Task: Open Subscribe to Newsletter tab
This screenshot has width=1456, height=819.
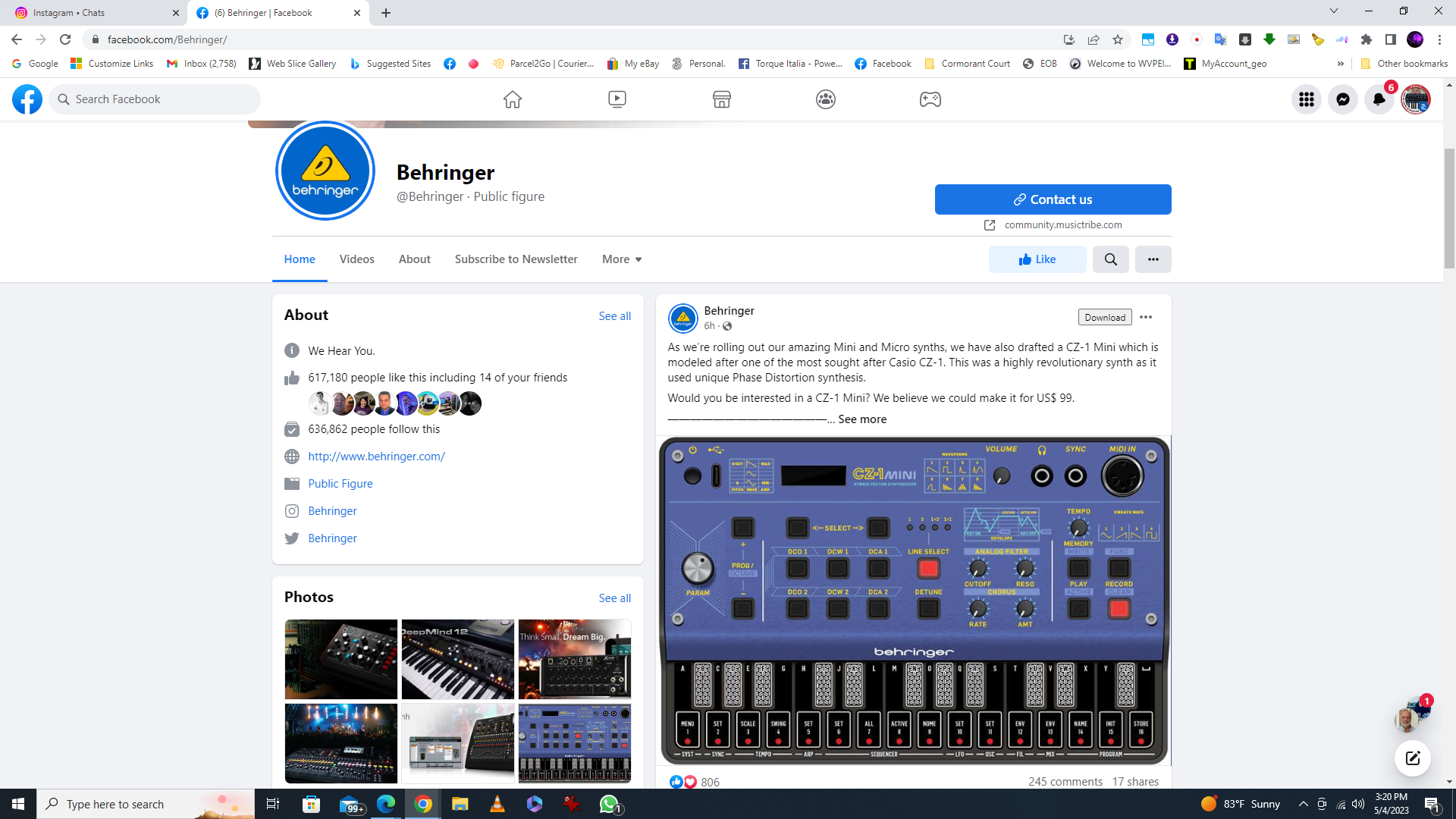Action: (516, 259)
